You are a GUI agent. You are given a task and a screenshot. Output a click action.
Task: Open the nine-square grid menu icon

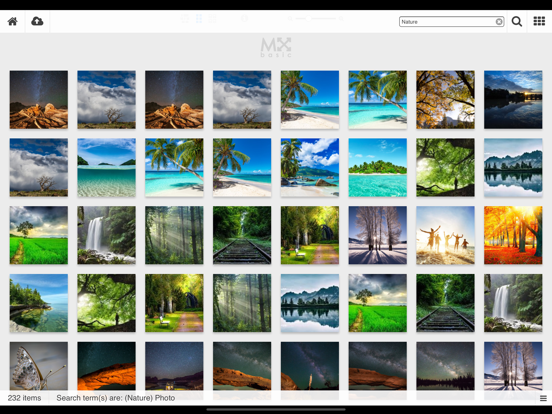[539, 21]
